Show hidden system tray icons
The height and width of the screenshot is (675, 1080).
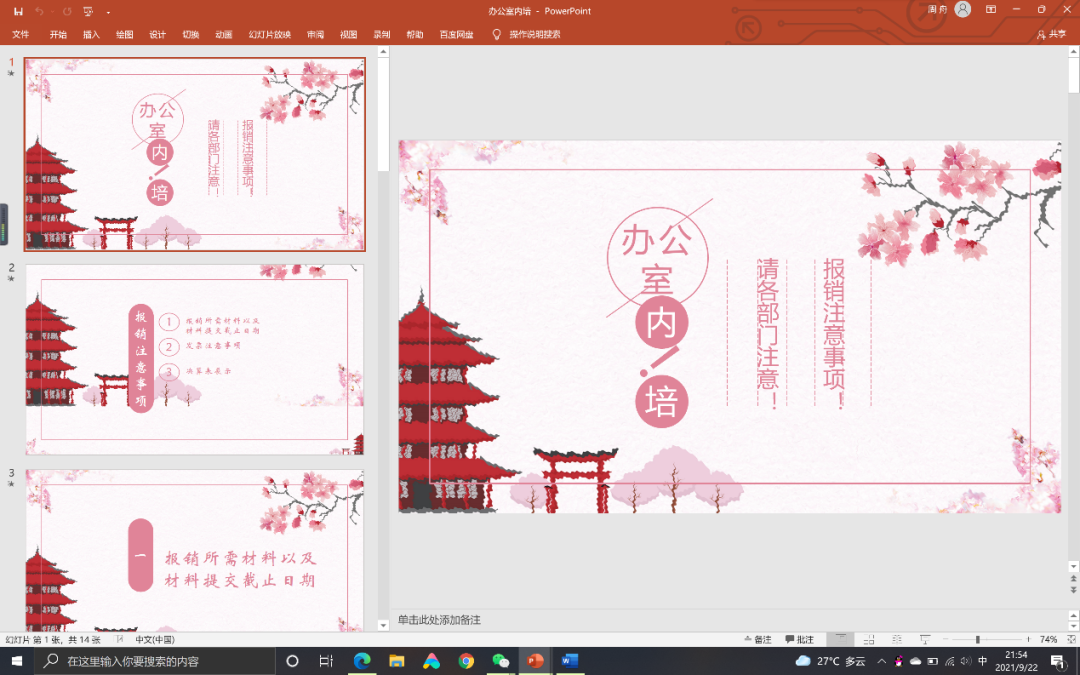(881, 661)
